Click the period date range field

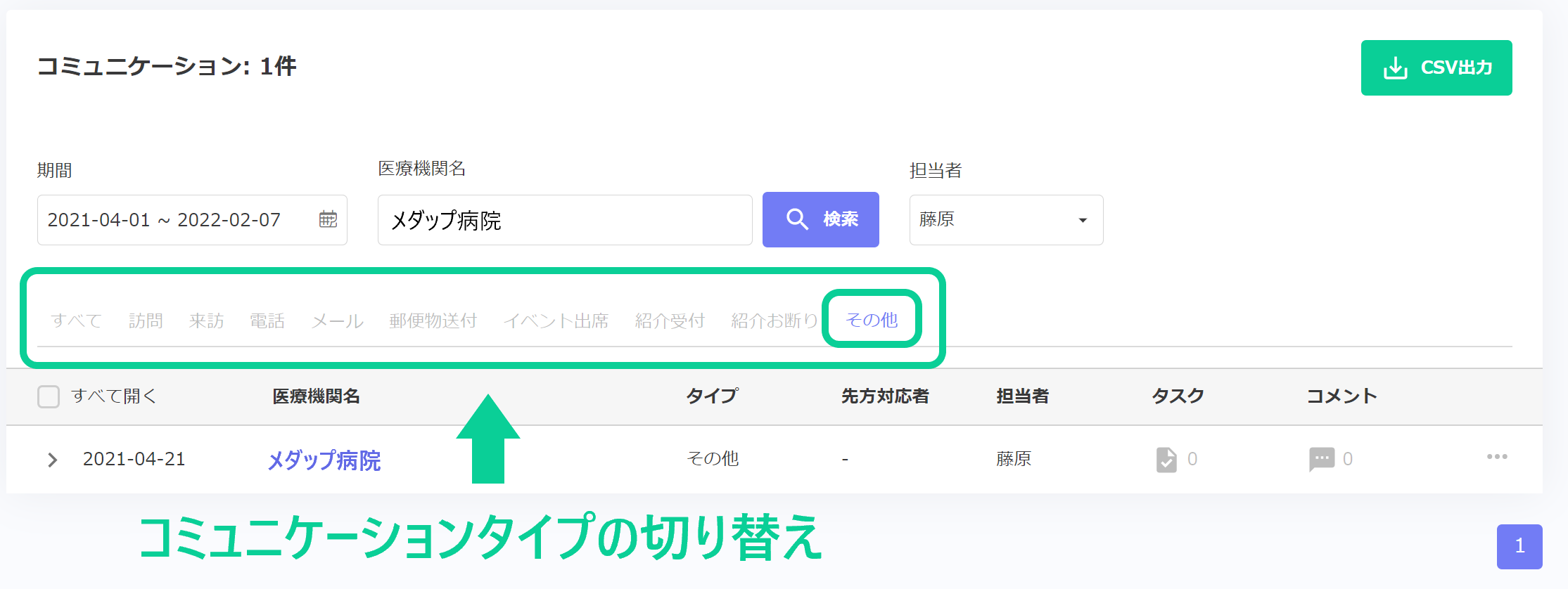(192, 220)
